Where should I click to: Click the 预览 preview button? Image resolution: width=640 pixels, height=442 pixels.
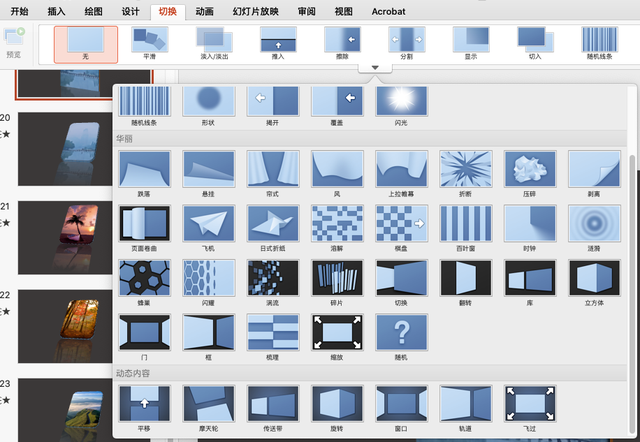pos(14,42)
